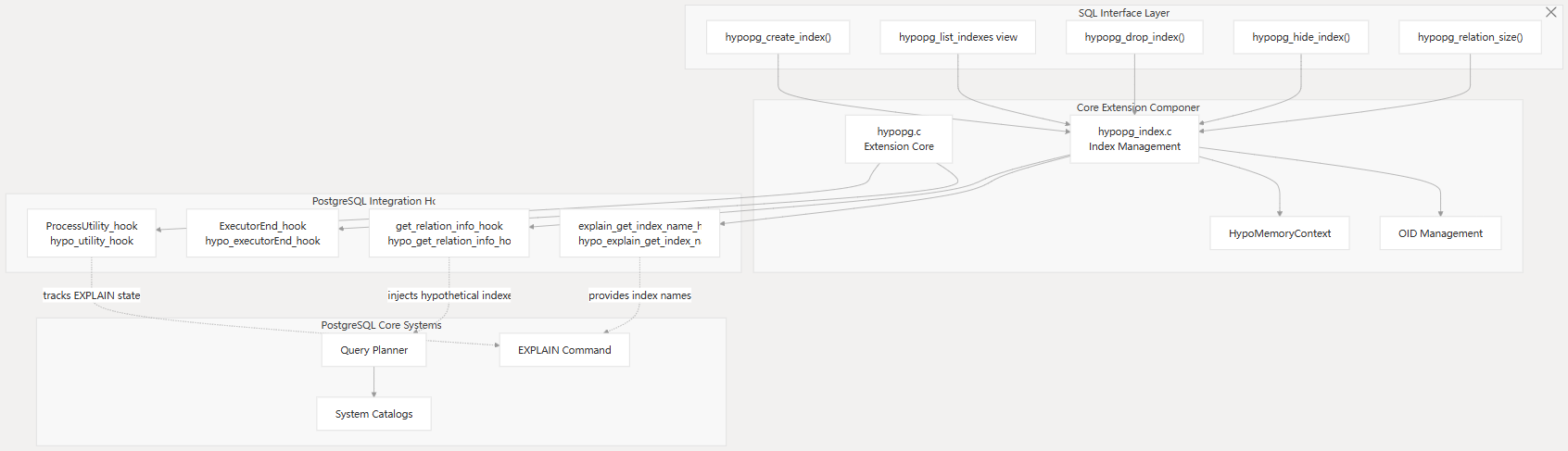
Task: Select the OID Management node
Action: tap(1440, 233)
